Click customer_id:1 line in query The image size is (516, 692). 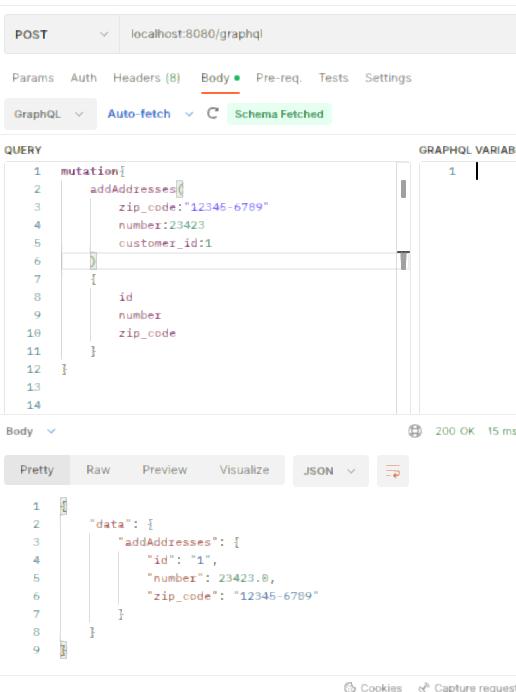(165, 243)
